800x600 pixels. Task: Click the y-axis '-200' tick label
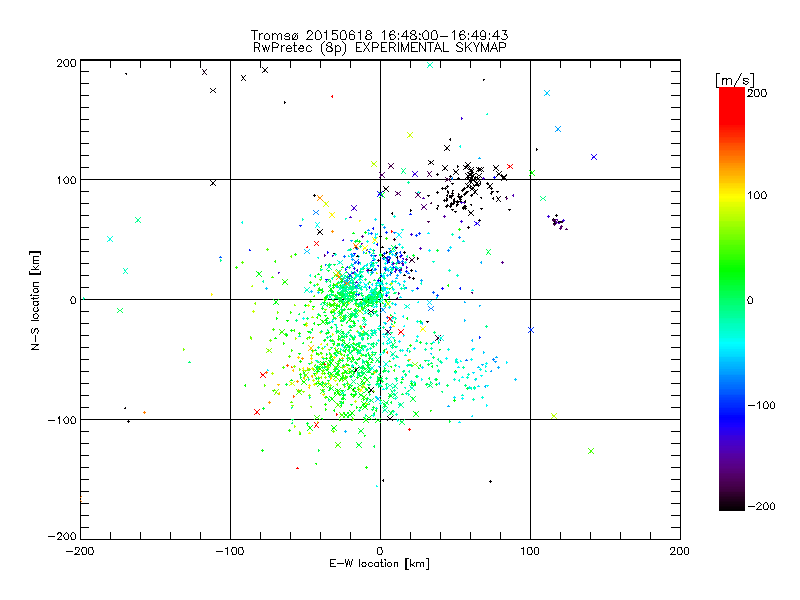coord(62,536)
